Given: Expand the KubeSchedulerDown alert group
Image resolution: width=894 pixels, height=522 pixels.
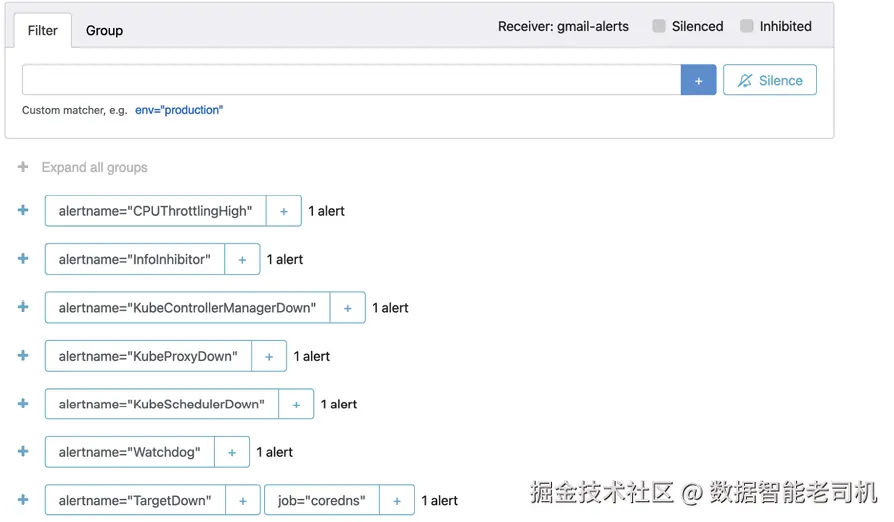Looking at the screenshot, I should point(23,403).
